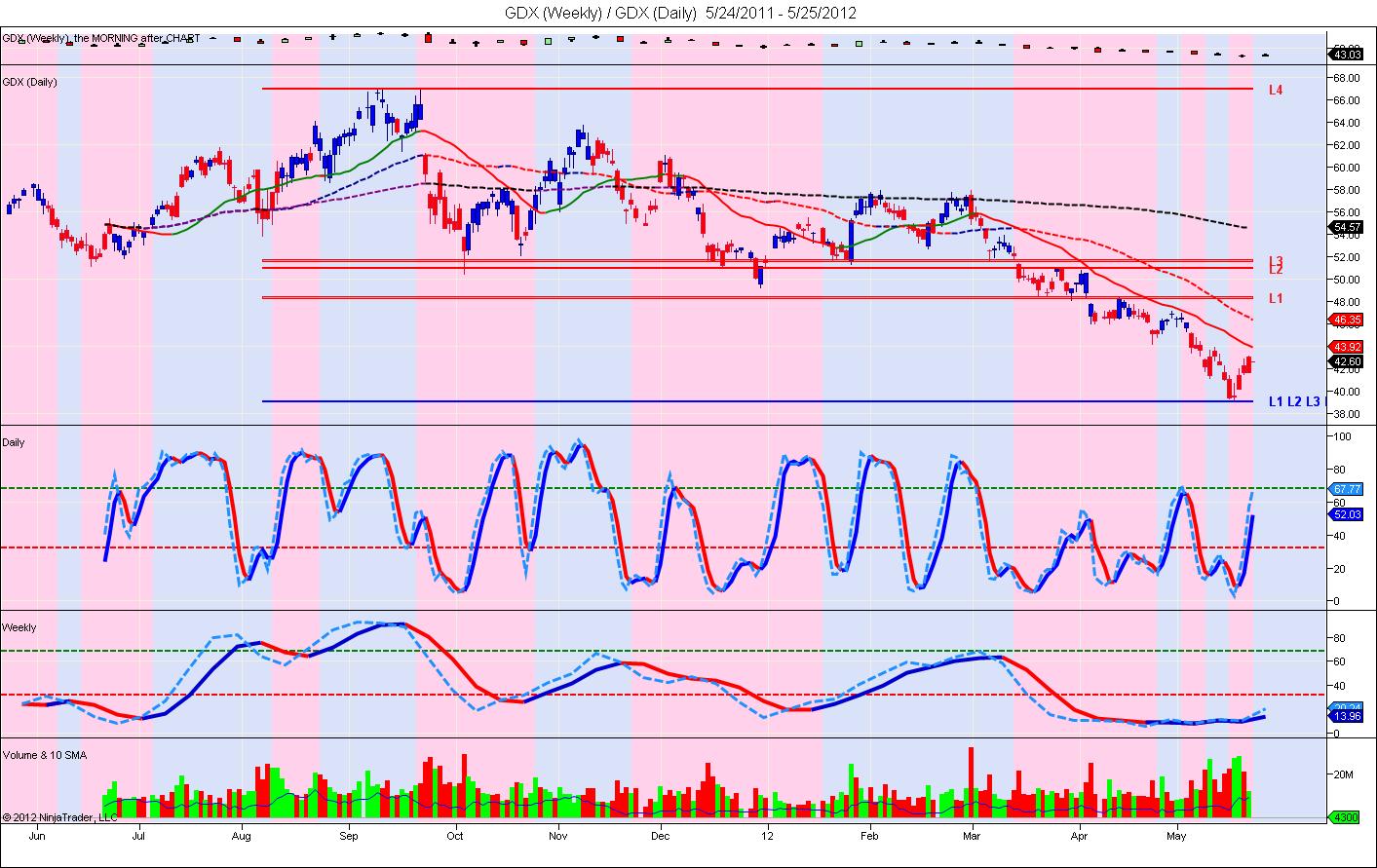Viewport: 1377px width, 868px height.
Task: Click the Mar label on the time axis
Action: 972,836
